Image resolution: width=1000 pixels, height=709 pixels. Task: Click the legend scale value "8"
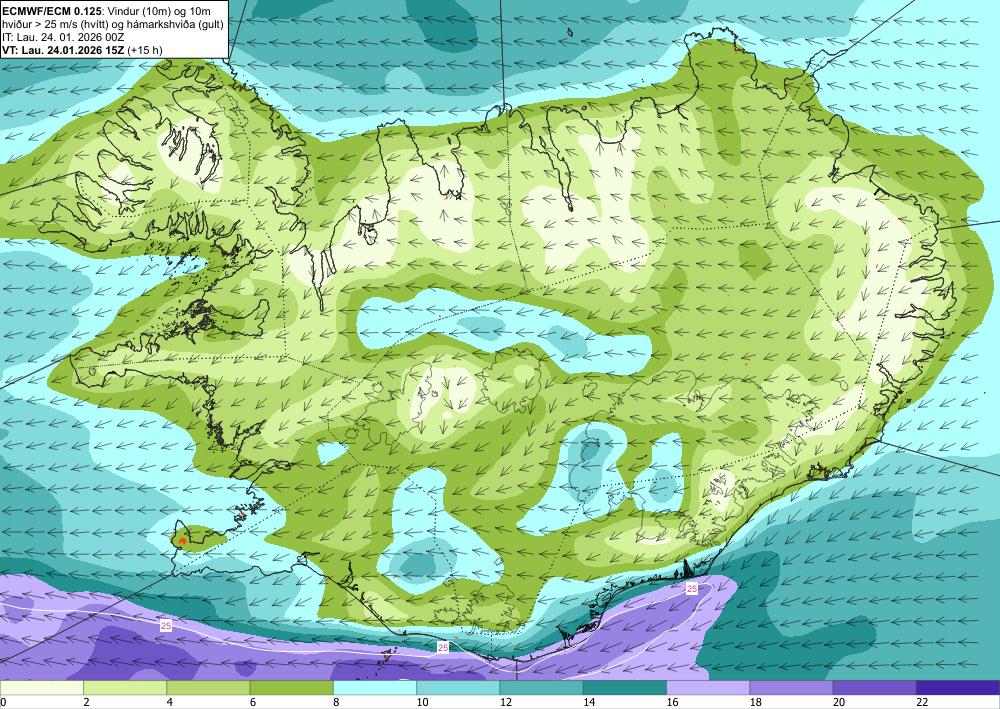336,703
